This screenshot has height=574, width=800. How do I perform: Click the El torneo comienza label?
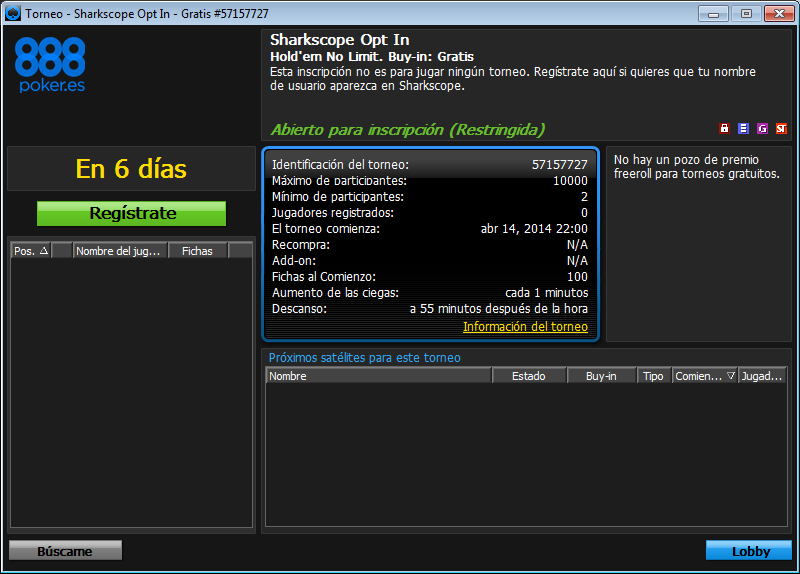point(326,229)
